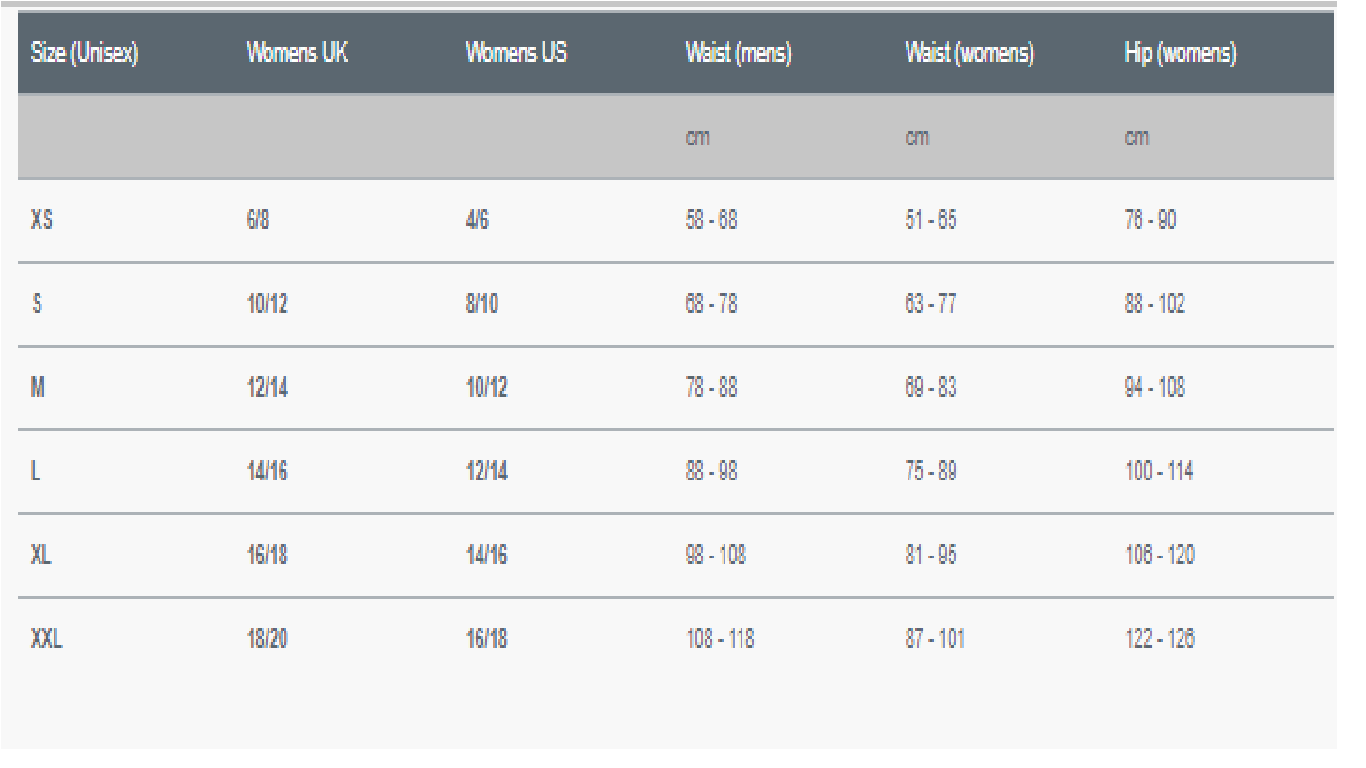Click the 6/8 Womens UK cell
This screenshot has height=768, width=1366.
click(x=258, y=221)
